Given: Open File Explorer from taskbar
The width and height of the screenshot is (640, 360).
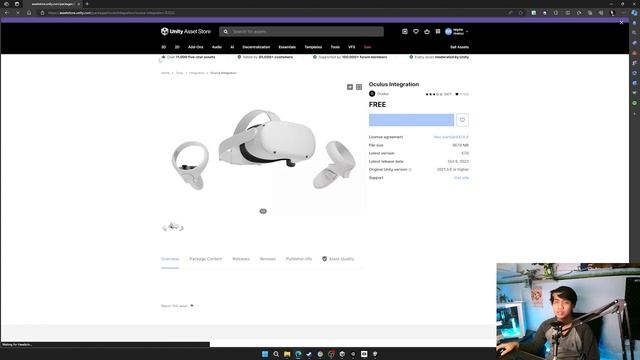Looking at the screenshot, I should 287,354.
